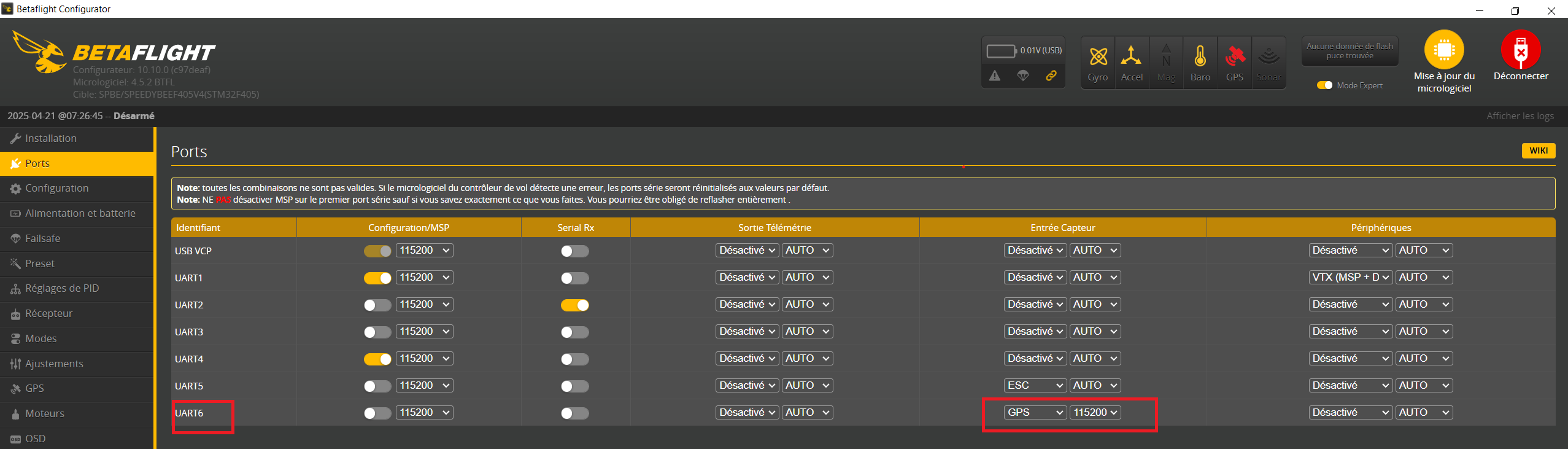1568x449 pixels.
Task: Open the Configuration tab in sidebar
Action: 56,189
